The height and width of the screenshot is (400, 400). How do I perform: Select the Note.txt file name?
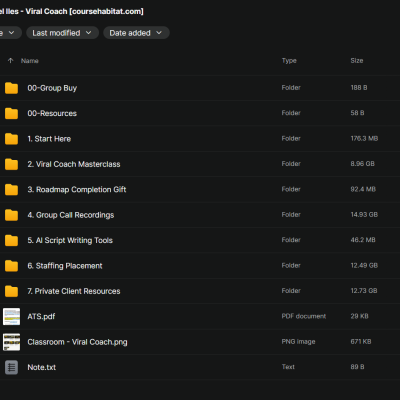[42, 367]
